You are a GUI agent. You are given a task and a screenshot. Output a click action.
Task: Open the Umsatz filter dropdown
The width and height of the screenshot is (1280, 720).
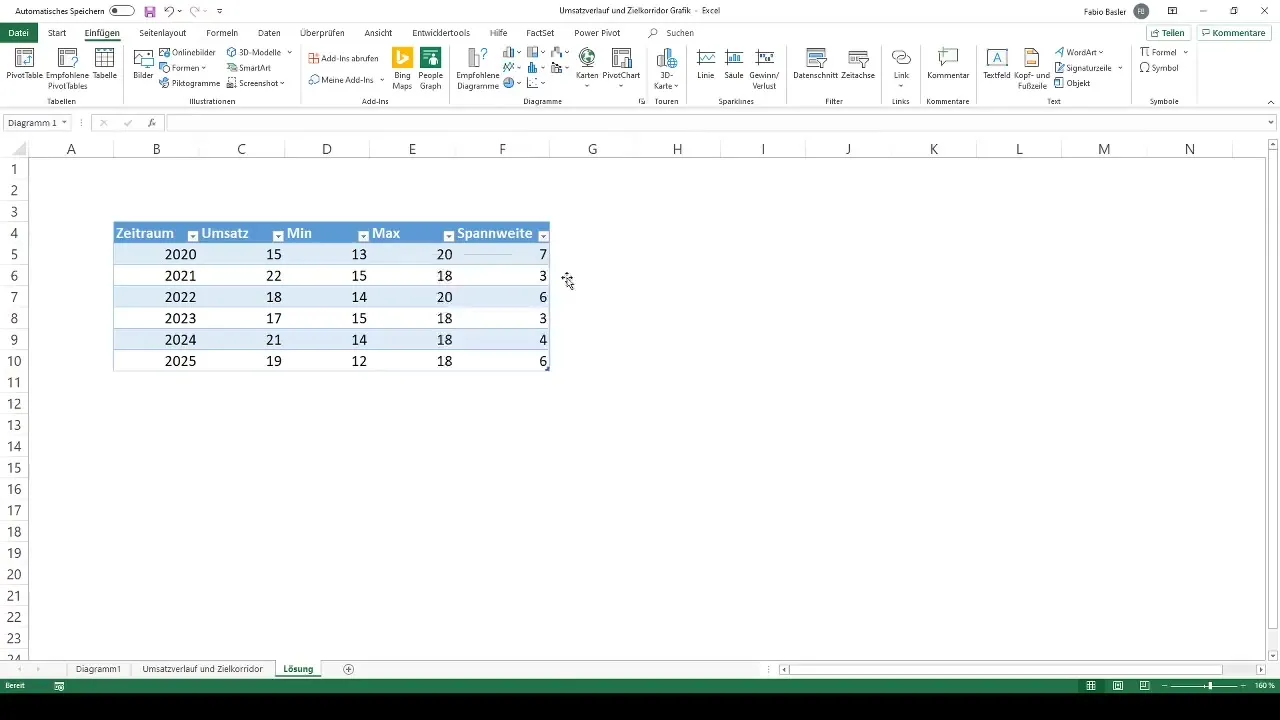click(x=278, y=235)
